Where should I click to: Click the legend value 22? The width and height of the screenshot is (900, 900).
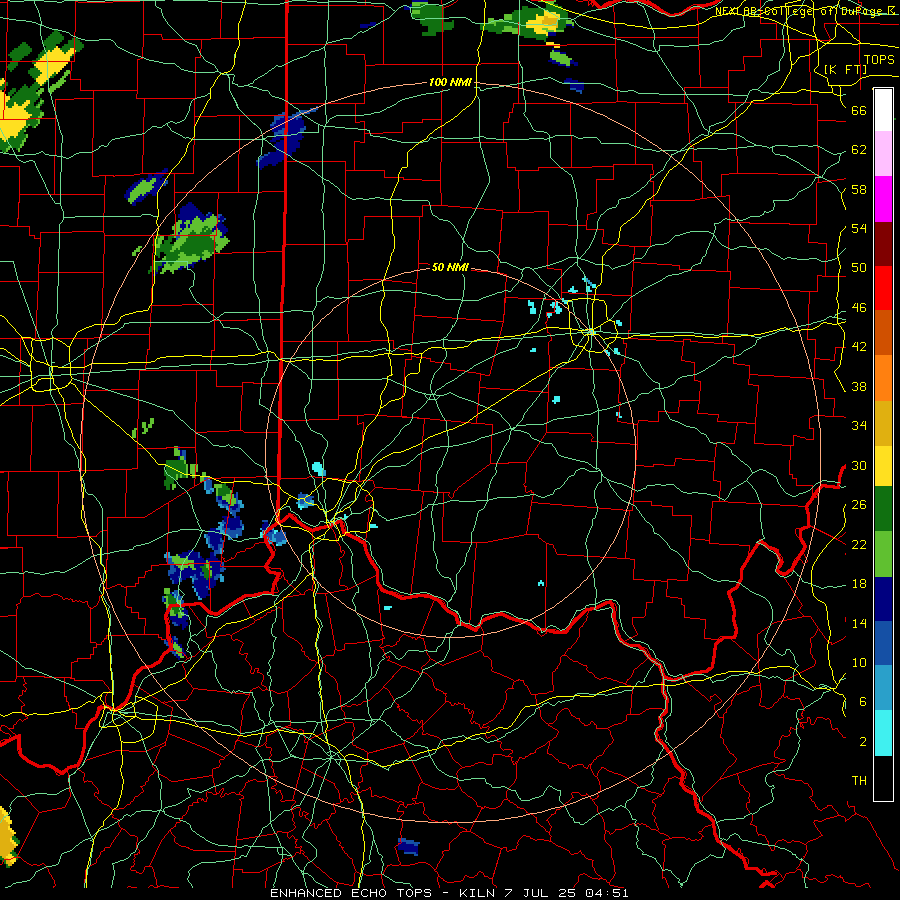tap(859, 544)
